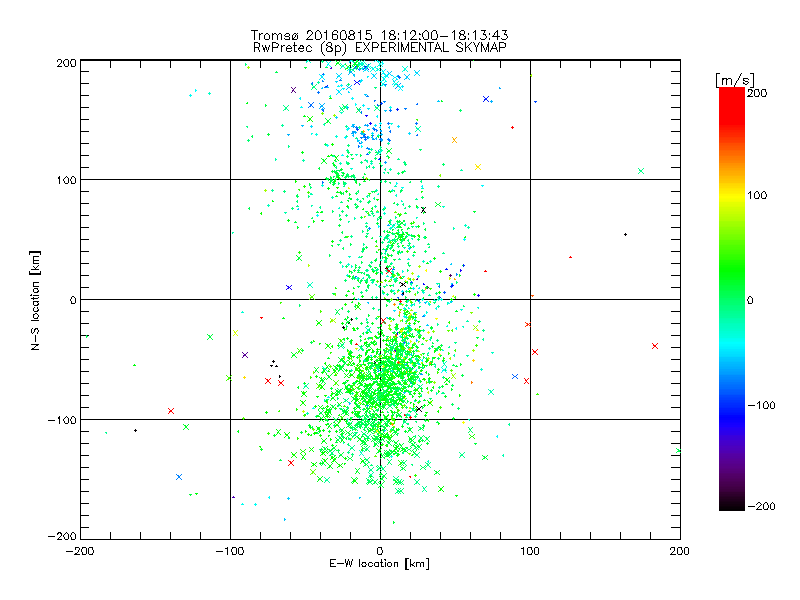The width and height of the screenshot is (800, 600).
Task: Click the colorbar label '-100'
Action: (761, 405)
